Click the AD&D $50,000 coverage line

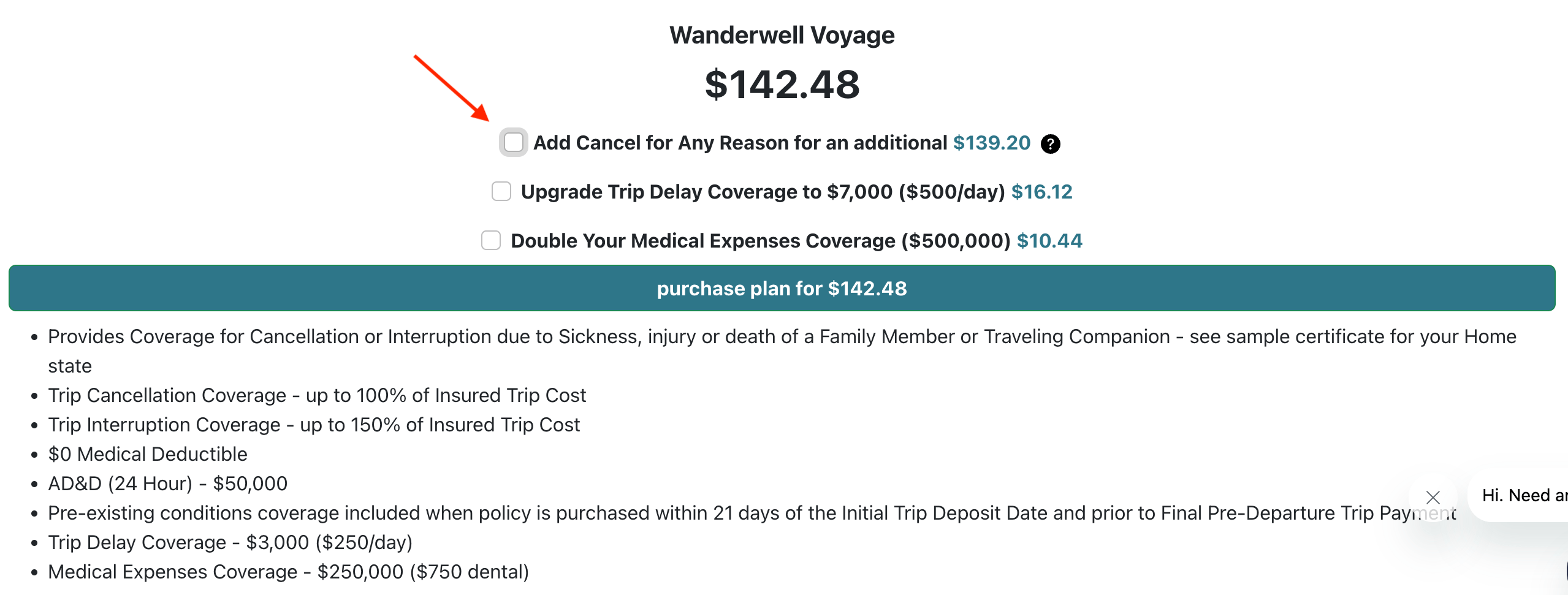click(167, 483)
